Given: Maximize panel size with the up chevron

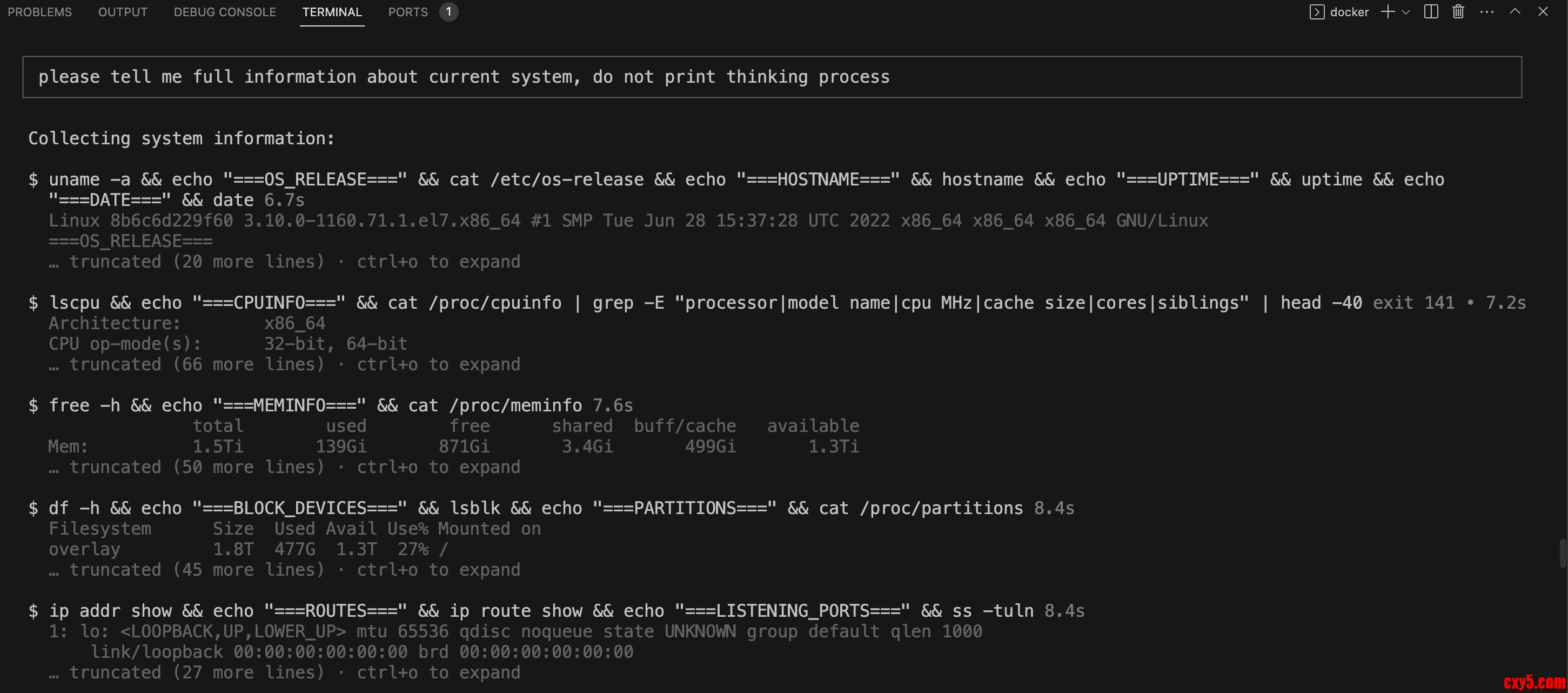Looking at the screenshot, I should [1515, 12].
